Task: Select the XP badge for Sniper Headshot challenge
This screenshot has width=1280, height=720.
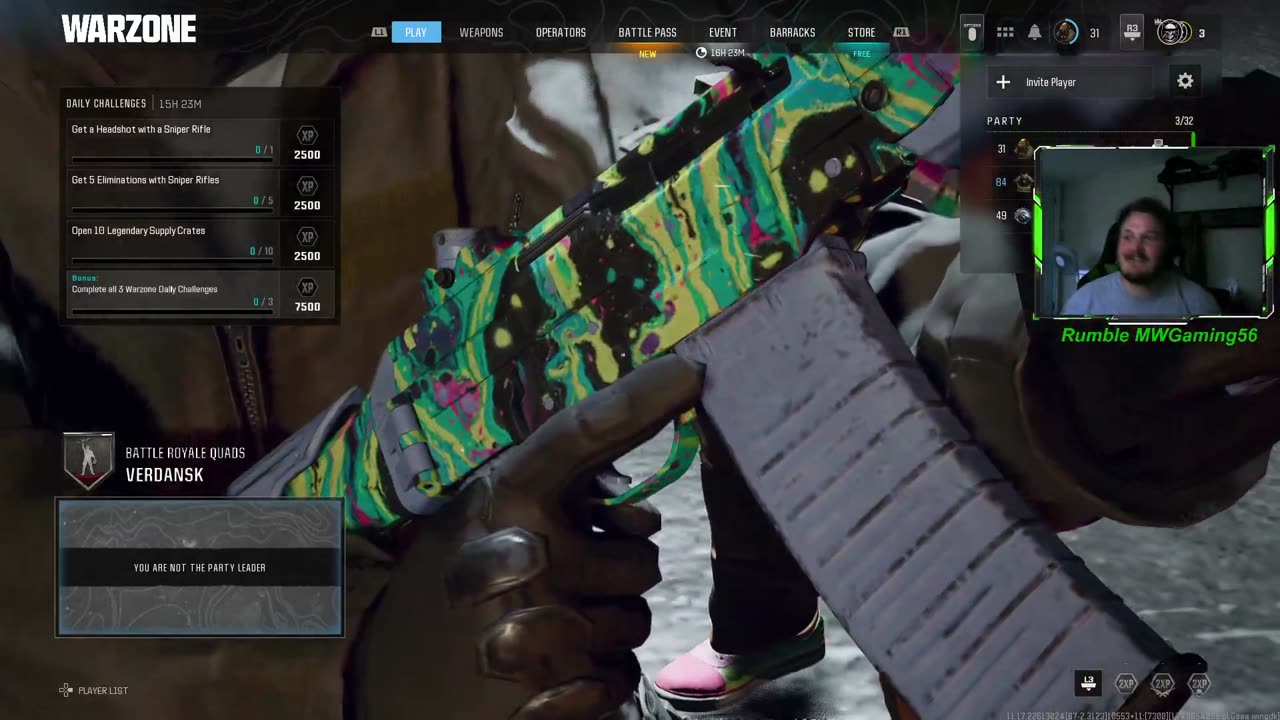Action: pos(307,135)
